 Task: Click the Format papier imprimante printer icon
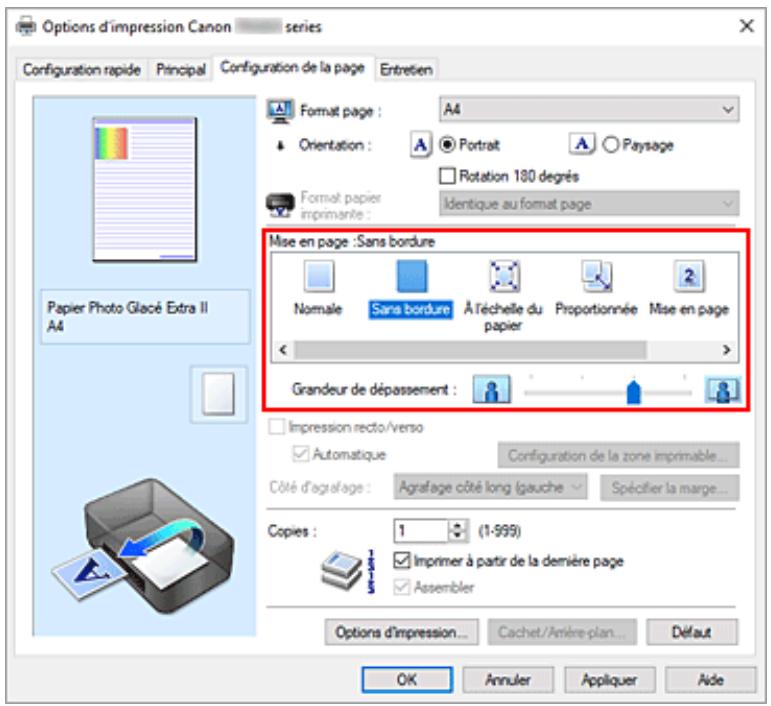click(280, 205)
